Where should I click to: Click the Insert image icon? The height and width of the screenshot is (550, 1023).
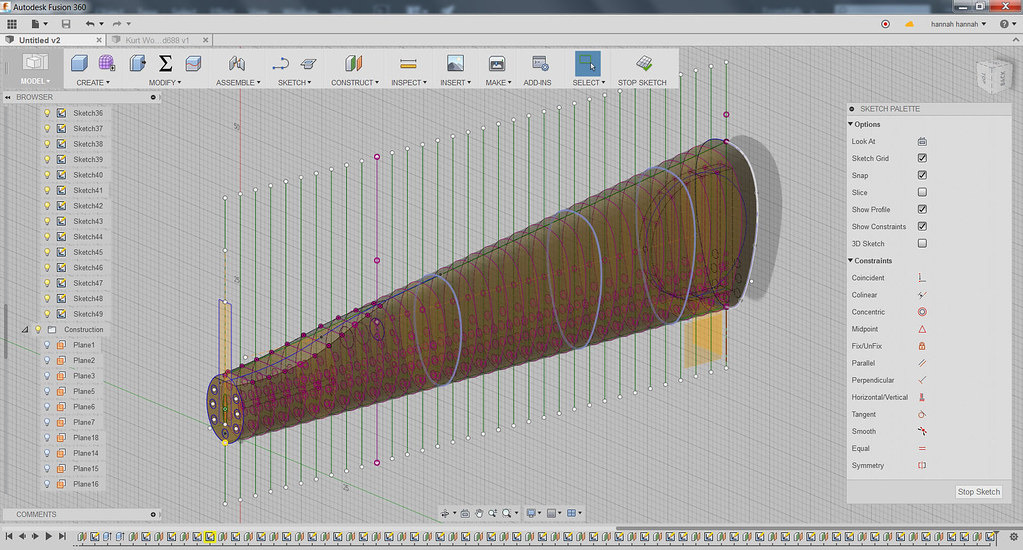pyautogui.click(x=455, y=63)
